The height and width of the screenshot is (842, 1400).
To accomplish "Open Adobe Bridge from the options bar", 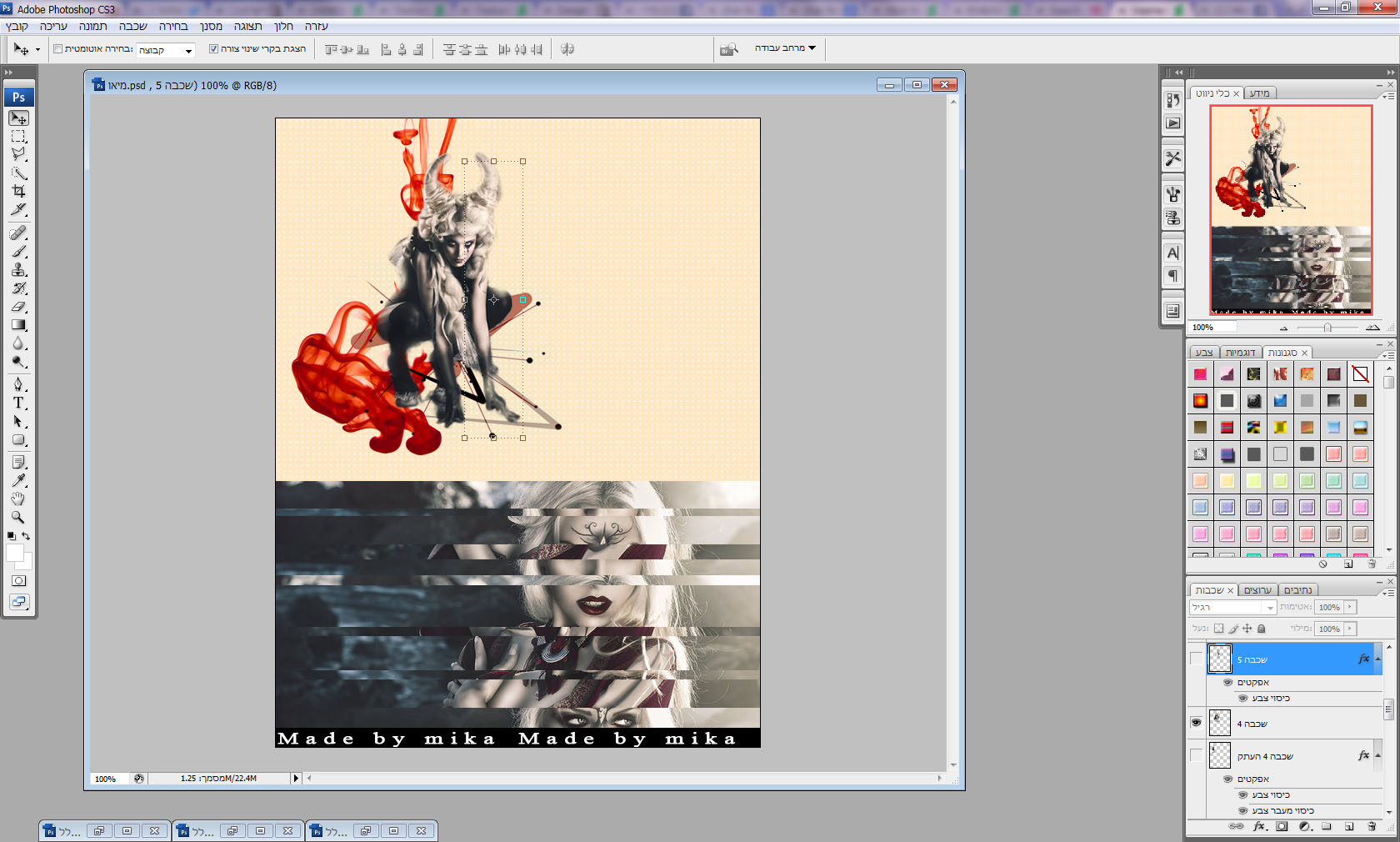I will tap(729, 49).
